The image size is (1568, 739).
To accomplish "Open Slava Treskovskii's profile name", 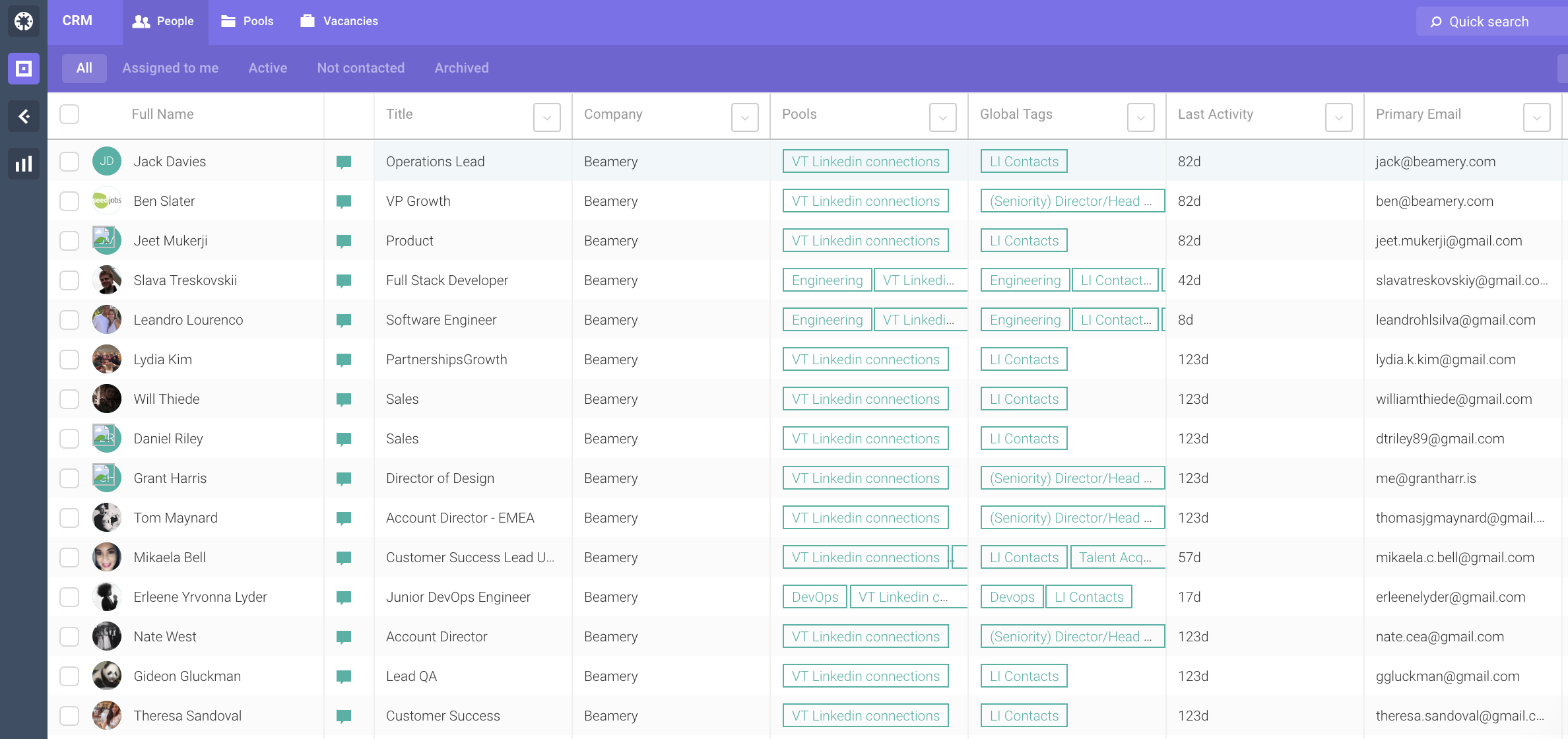I will tap(185, 280).
